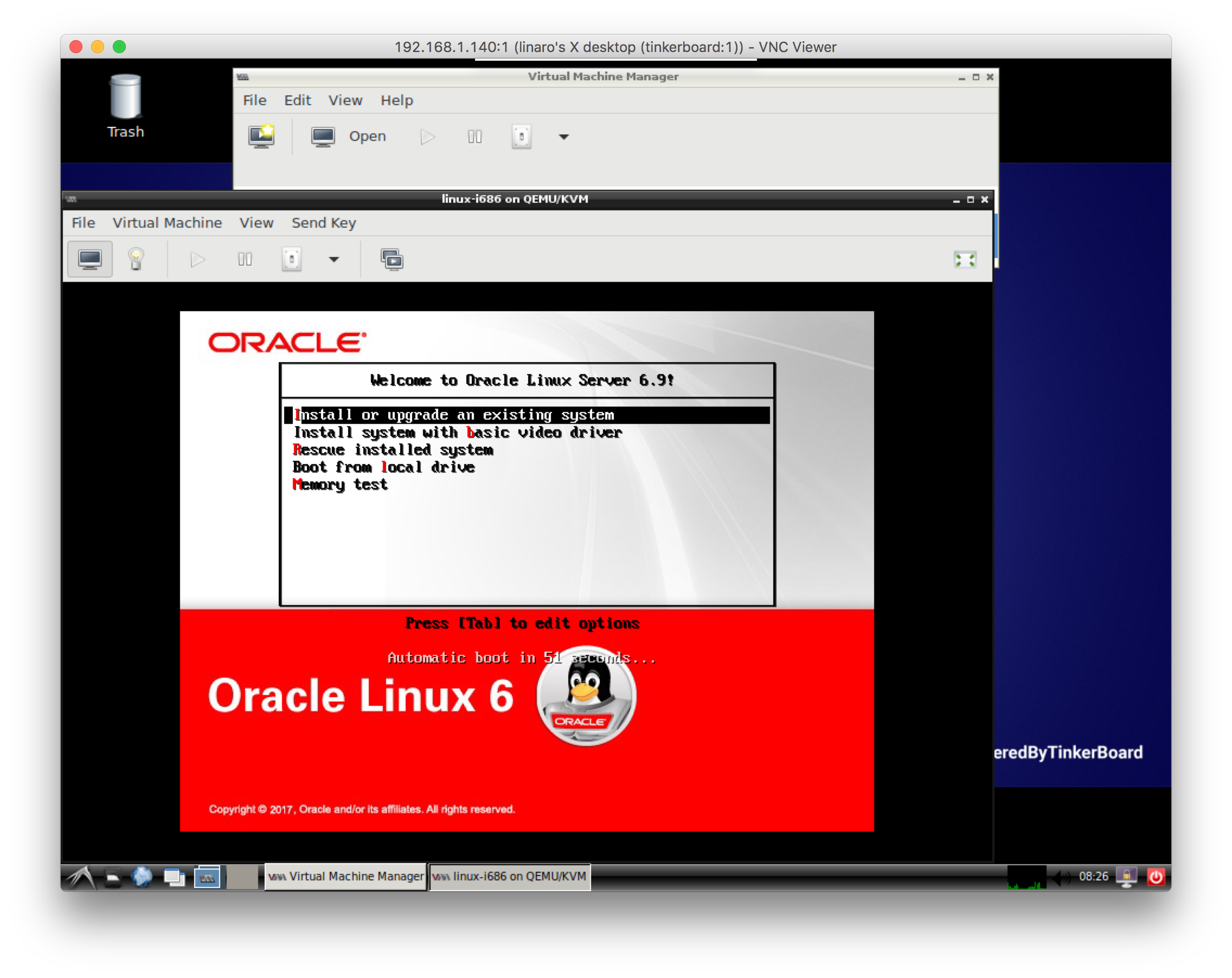Image resolution: width=1232 pixels, height=978 pixels.
Task: Select Rescue installed system entry
Action: pyautogui.click(x=393, y=450)
